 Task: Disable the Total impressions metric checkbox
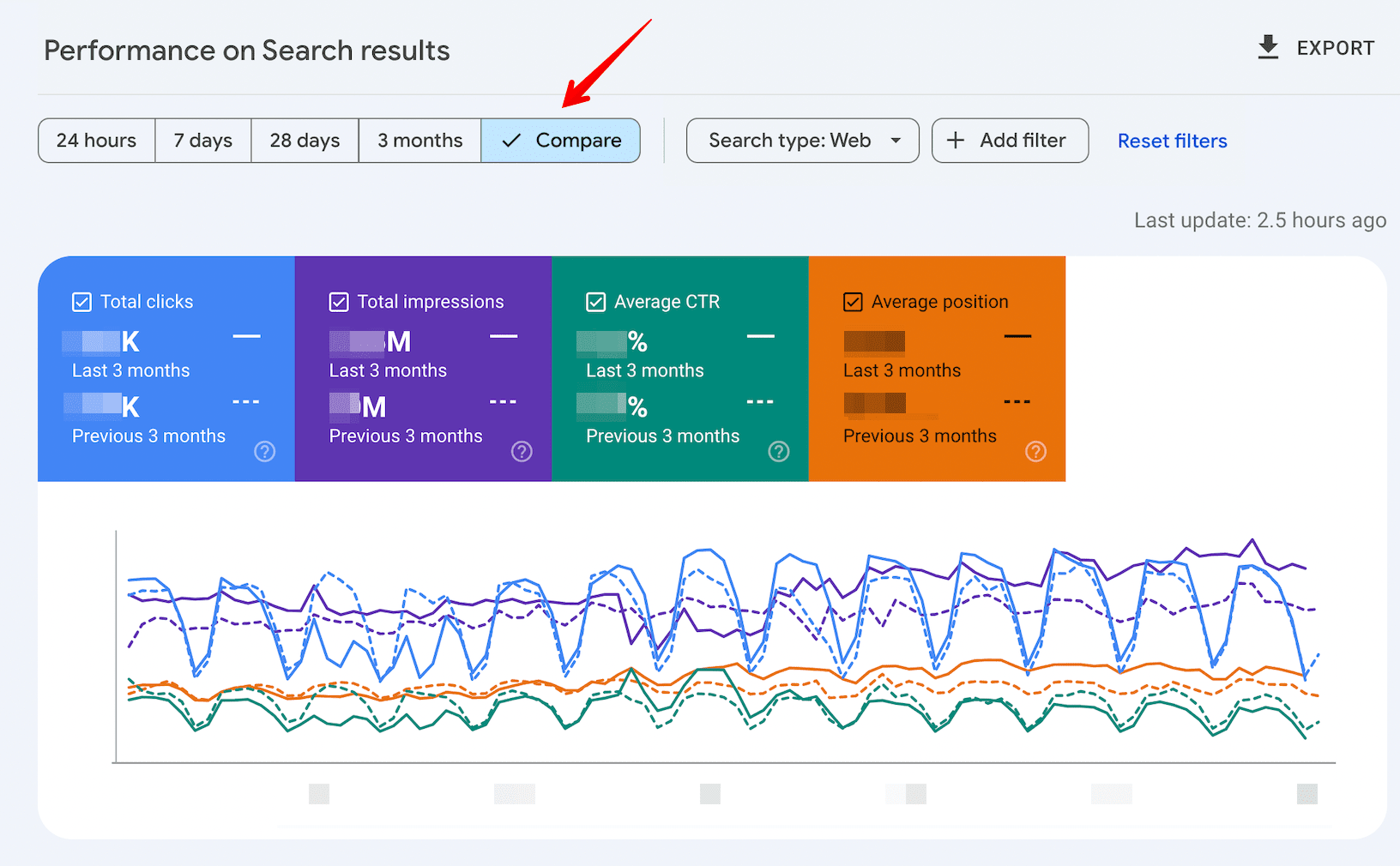pos(339,301)
